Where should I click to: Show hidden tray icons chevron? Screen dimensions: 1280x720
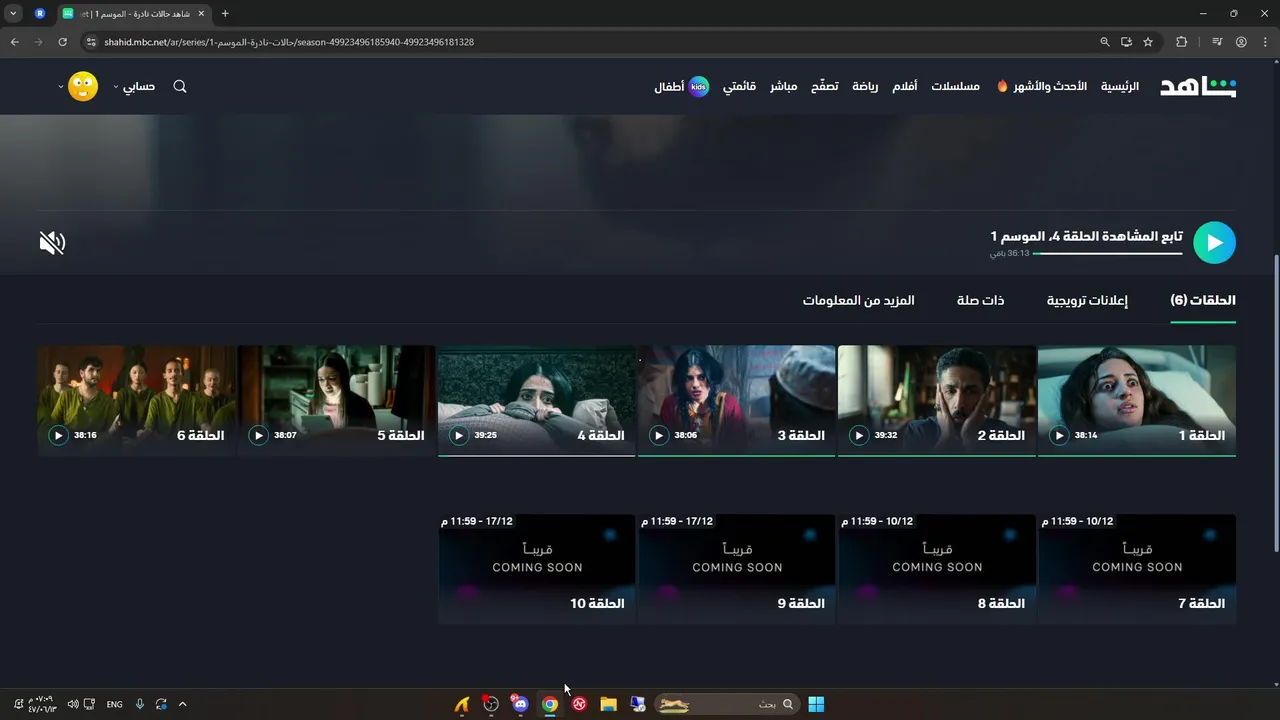(182, 704)
